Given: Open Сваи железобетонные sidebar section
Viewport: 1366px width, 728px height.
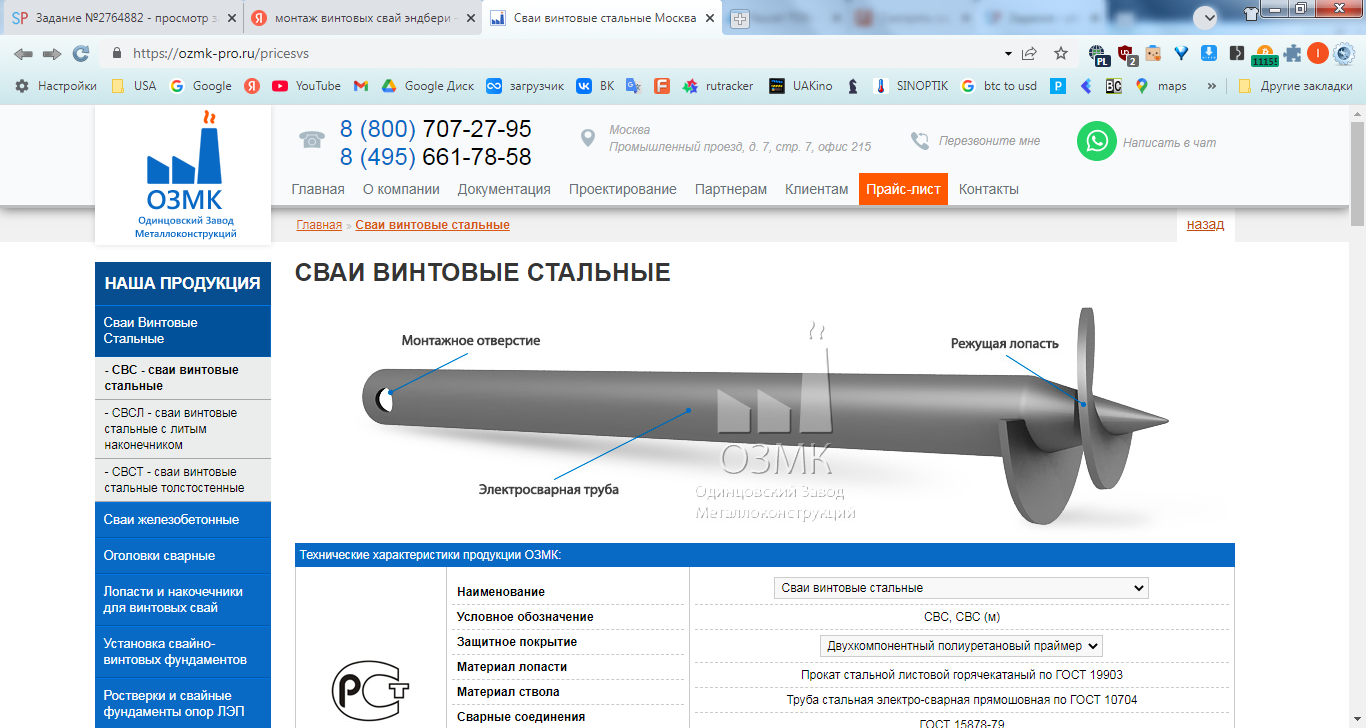Looking at the screenshot, I should pyautogui.click(x=183, y=520).
